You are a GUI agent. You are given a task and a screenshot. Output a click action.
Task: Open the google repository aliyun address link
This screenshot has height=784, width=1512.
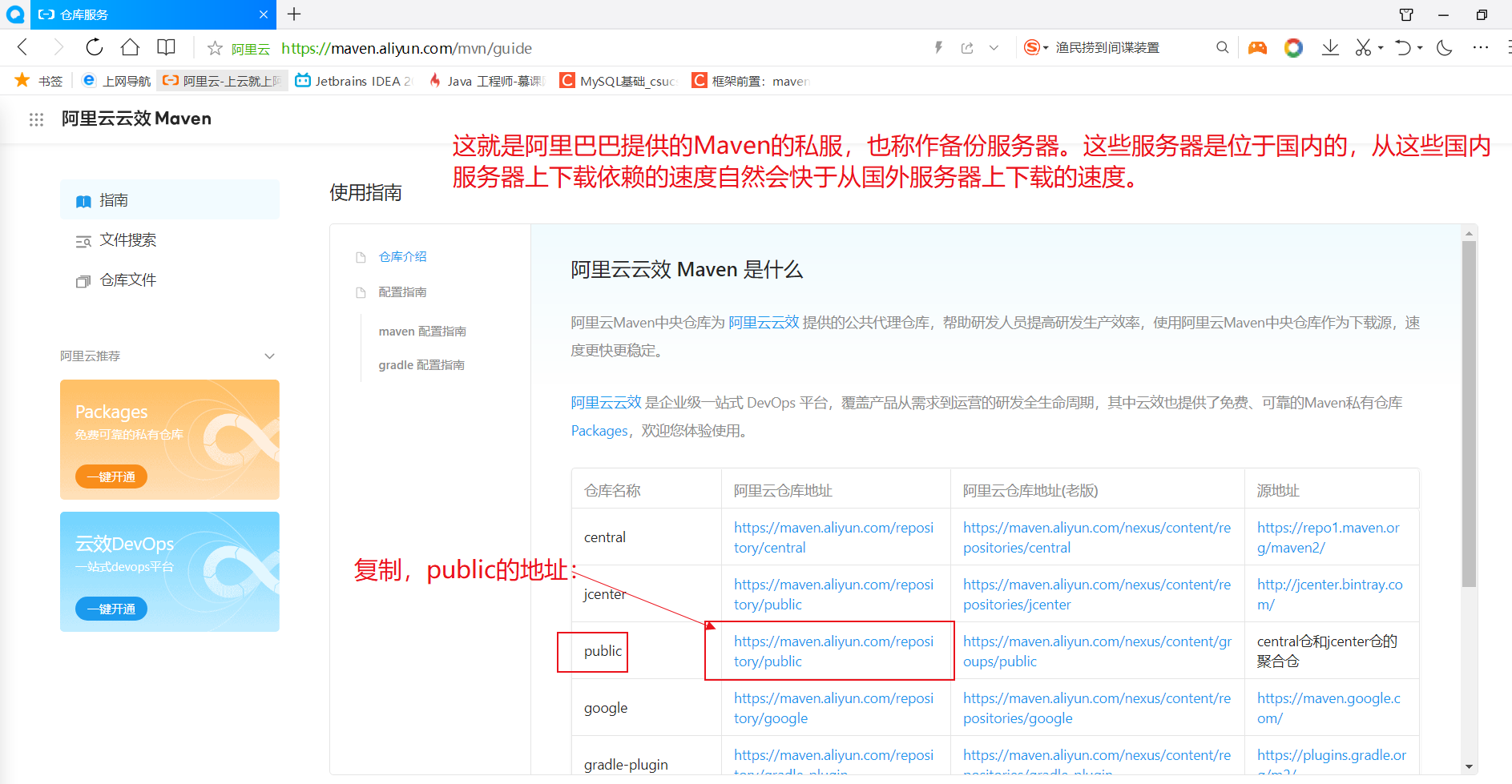pyautogui.click(x=833, y=708)
